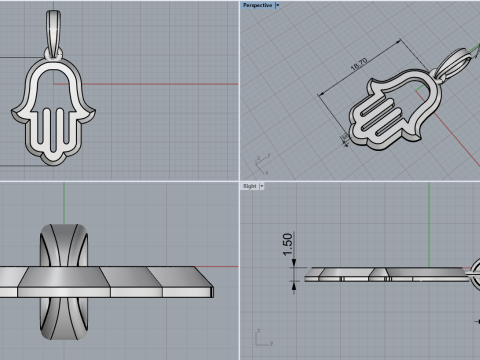
Task: Select the pendant bail loop in the front viewport
Action: tap(53, 33)
